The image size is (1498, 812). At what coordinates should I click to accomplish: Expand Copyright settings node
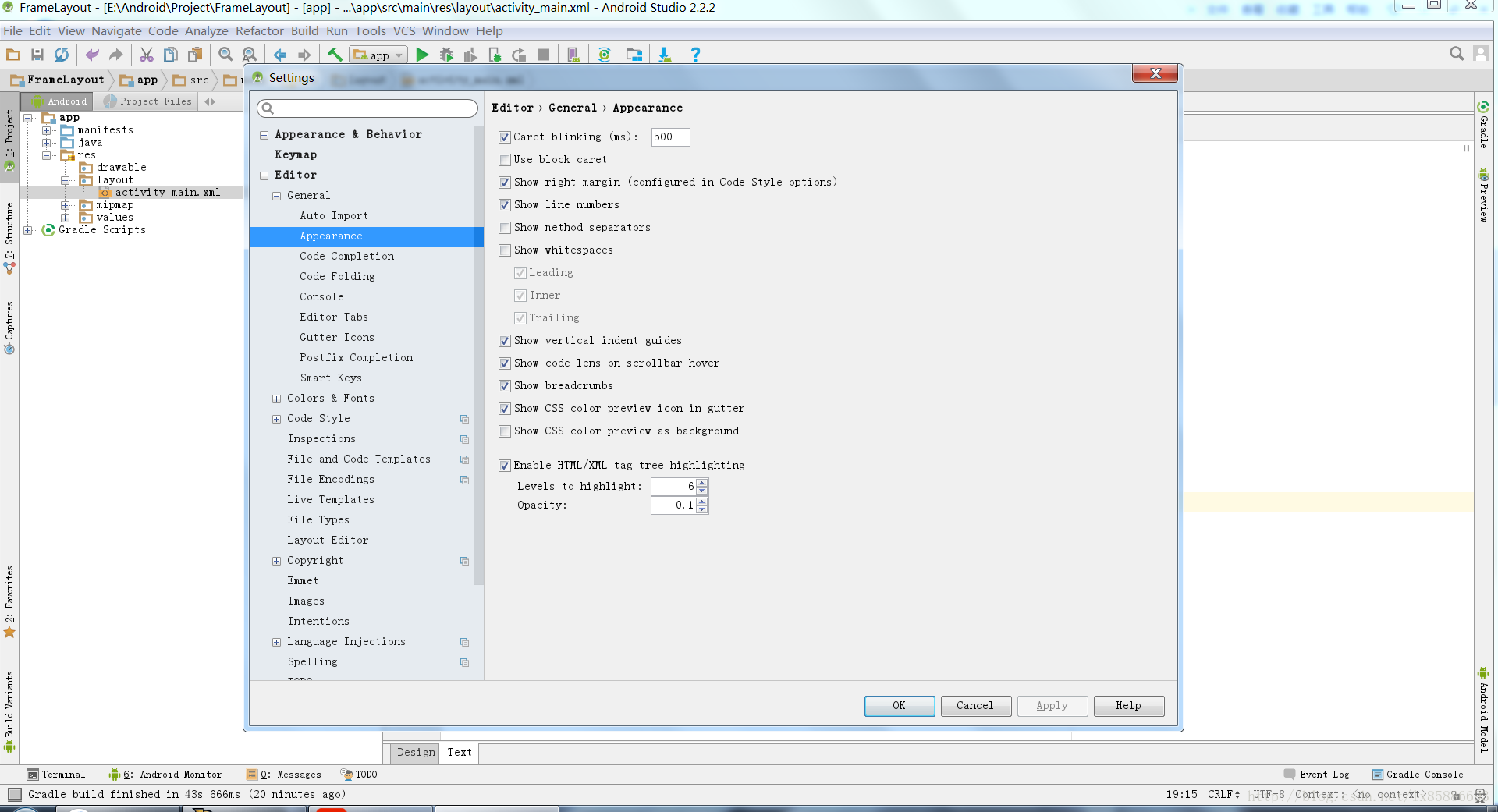[276, 561]
